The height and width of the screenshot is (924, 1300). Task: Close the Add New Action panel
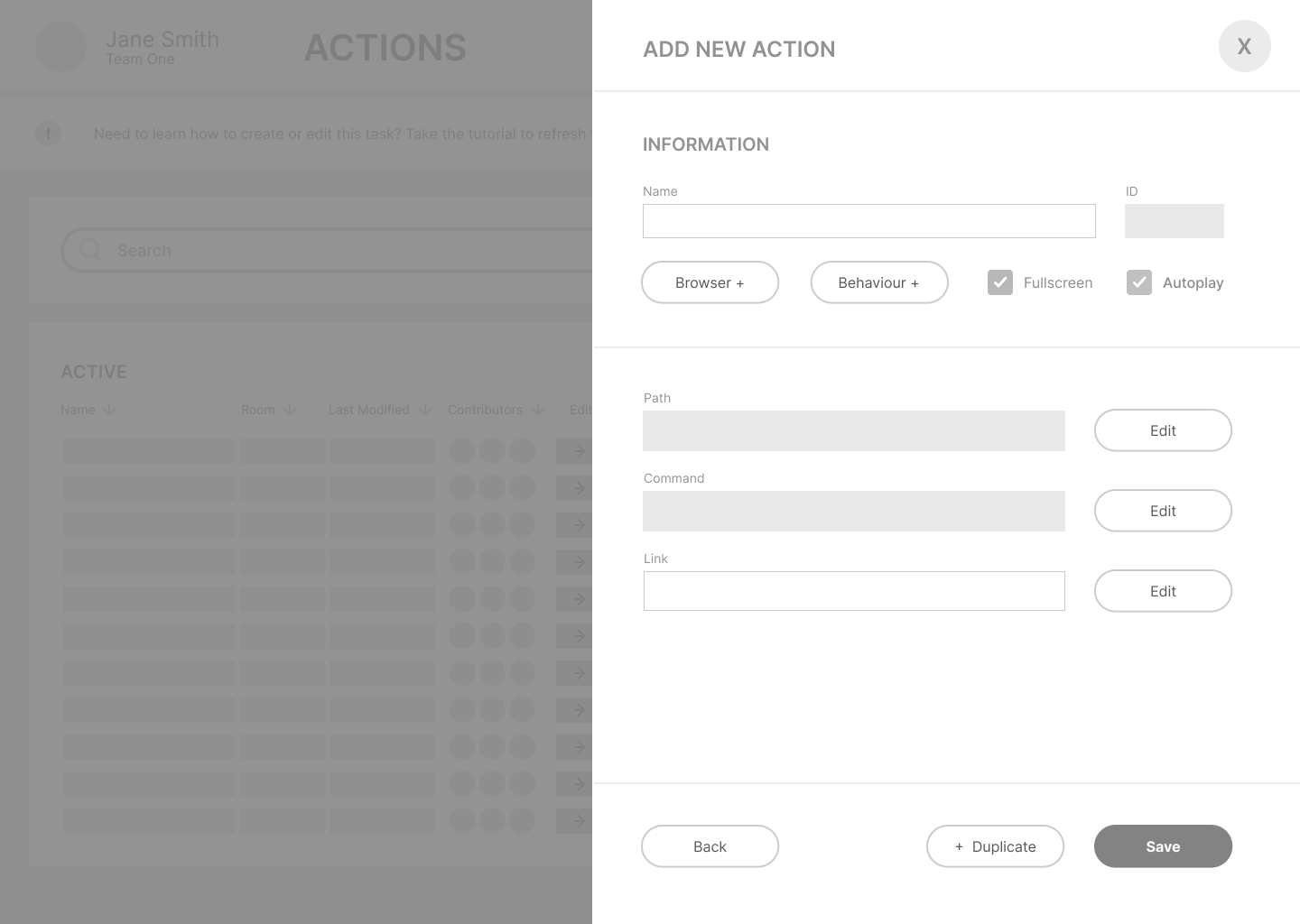[x=1244, y=46]
